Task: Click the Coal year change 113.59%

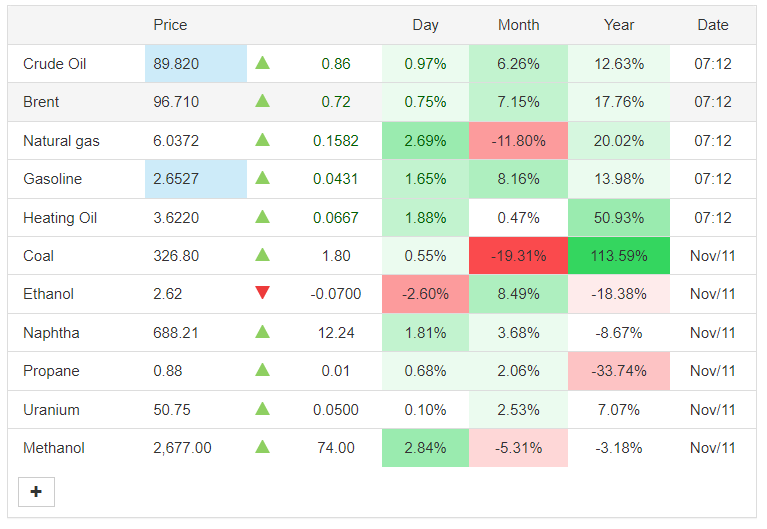Action: point(619,255)
